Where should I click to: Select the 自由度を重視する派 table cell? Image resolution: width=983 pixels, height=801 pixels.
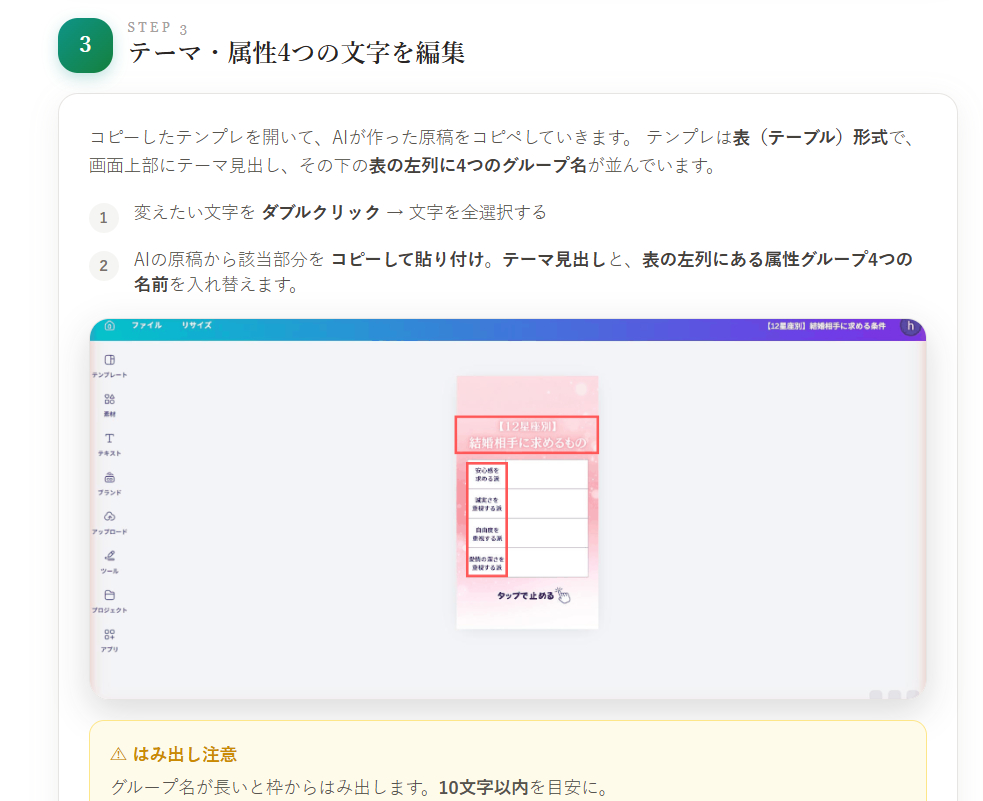[487, 534]
